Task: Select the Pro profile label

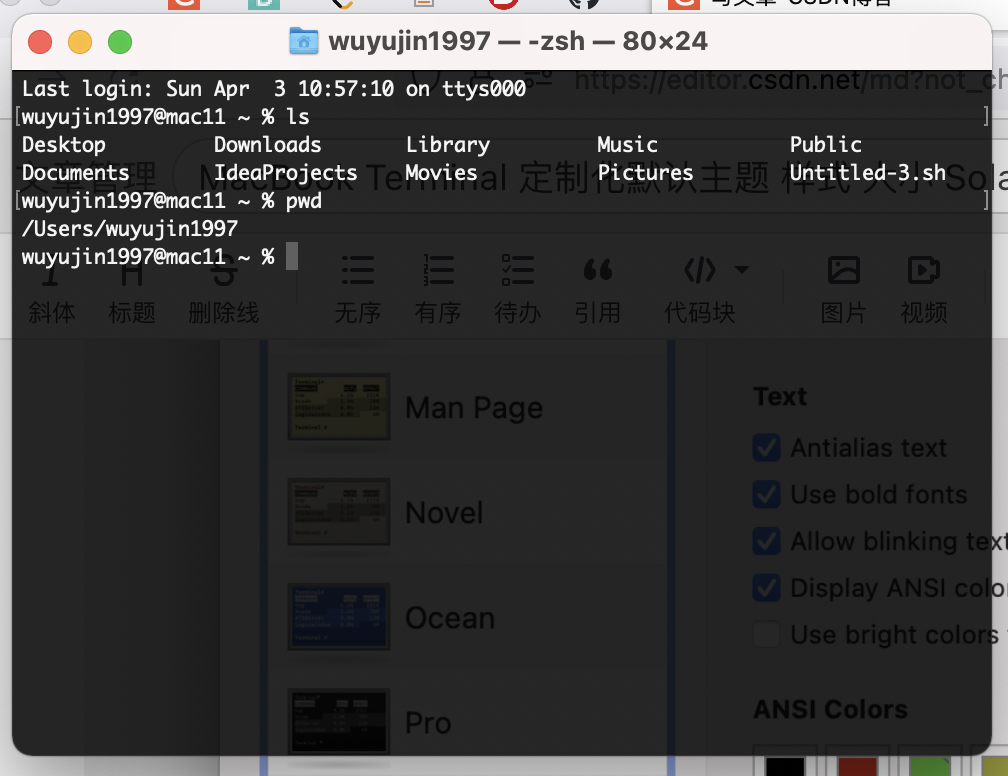Action: (428, 723)
